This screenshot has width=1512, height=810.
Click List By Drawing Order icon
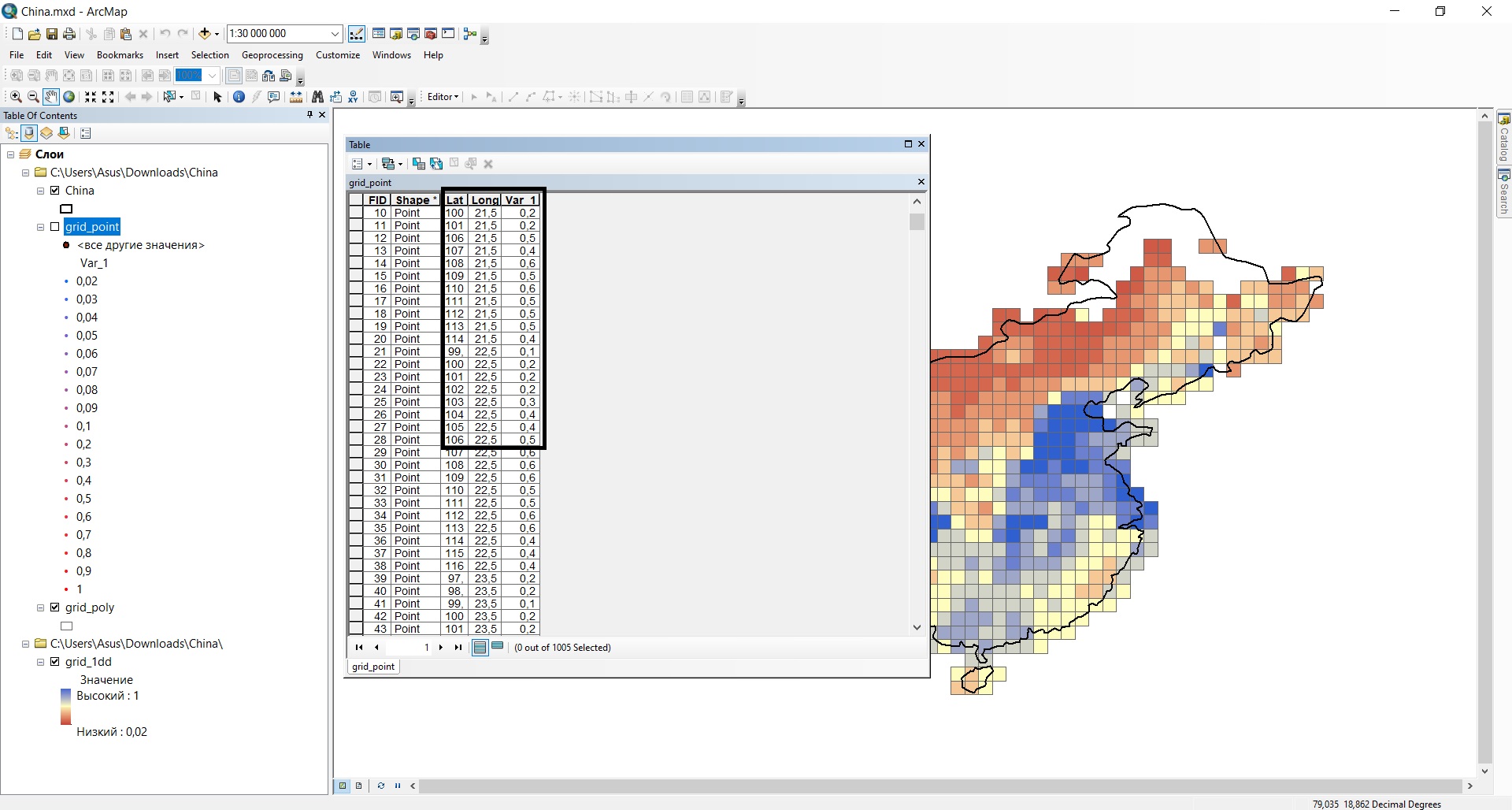pos(12,133)
